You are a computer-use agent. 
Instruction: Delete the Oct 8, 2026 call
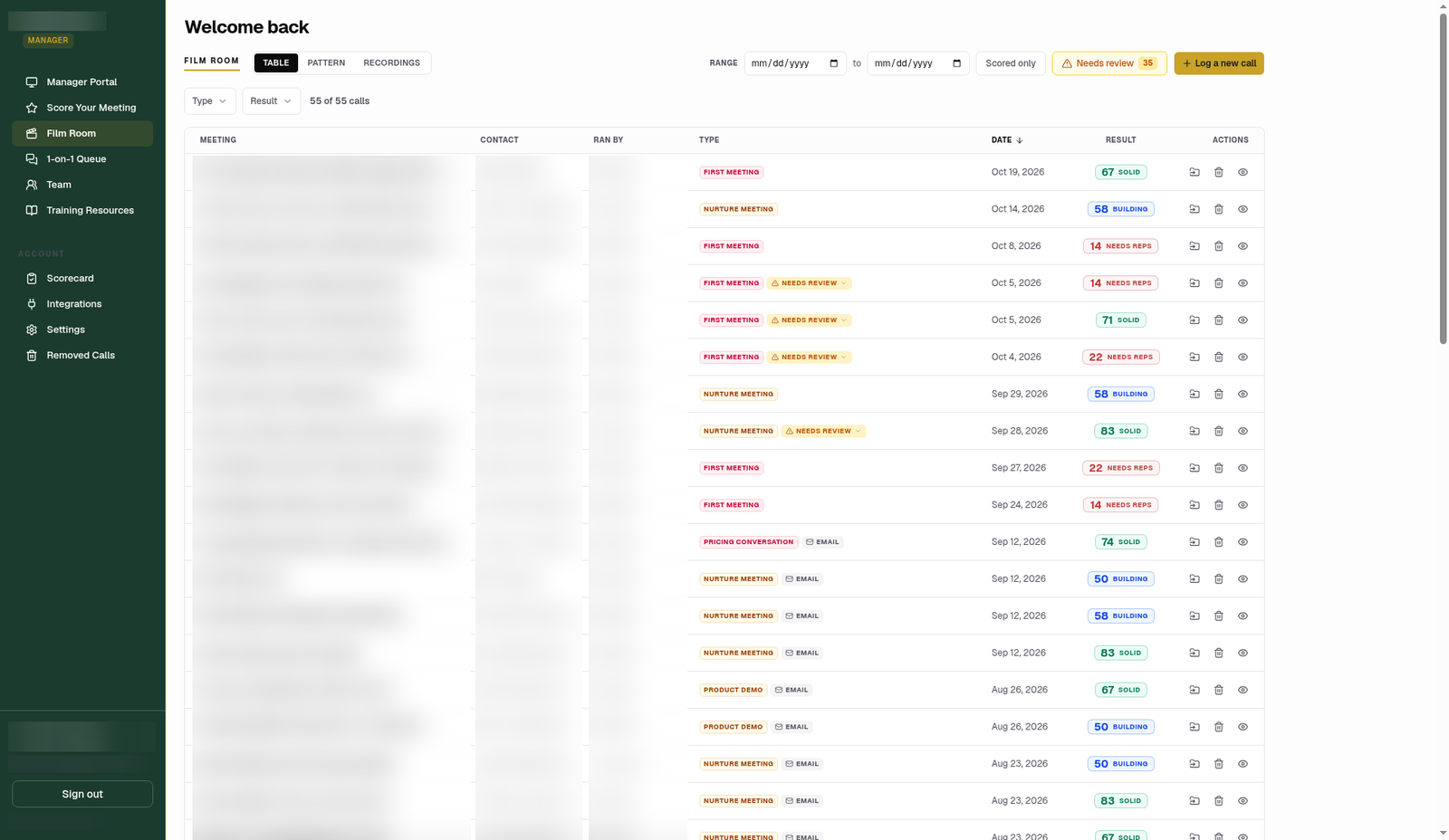(1219, 246)
